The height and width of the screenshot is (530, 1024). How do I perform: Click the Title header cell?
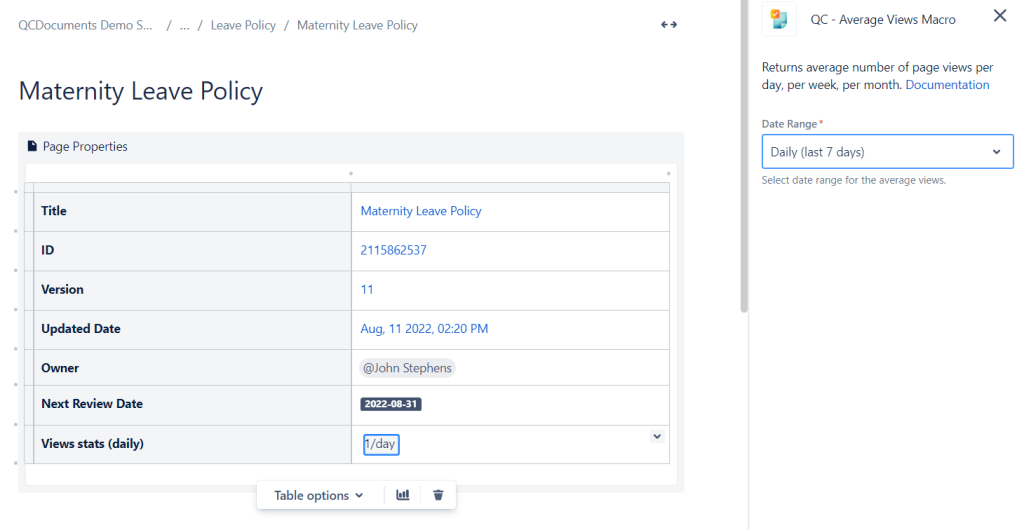pyautogui.click(x=193, y=211)
